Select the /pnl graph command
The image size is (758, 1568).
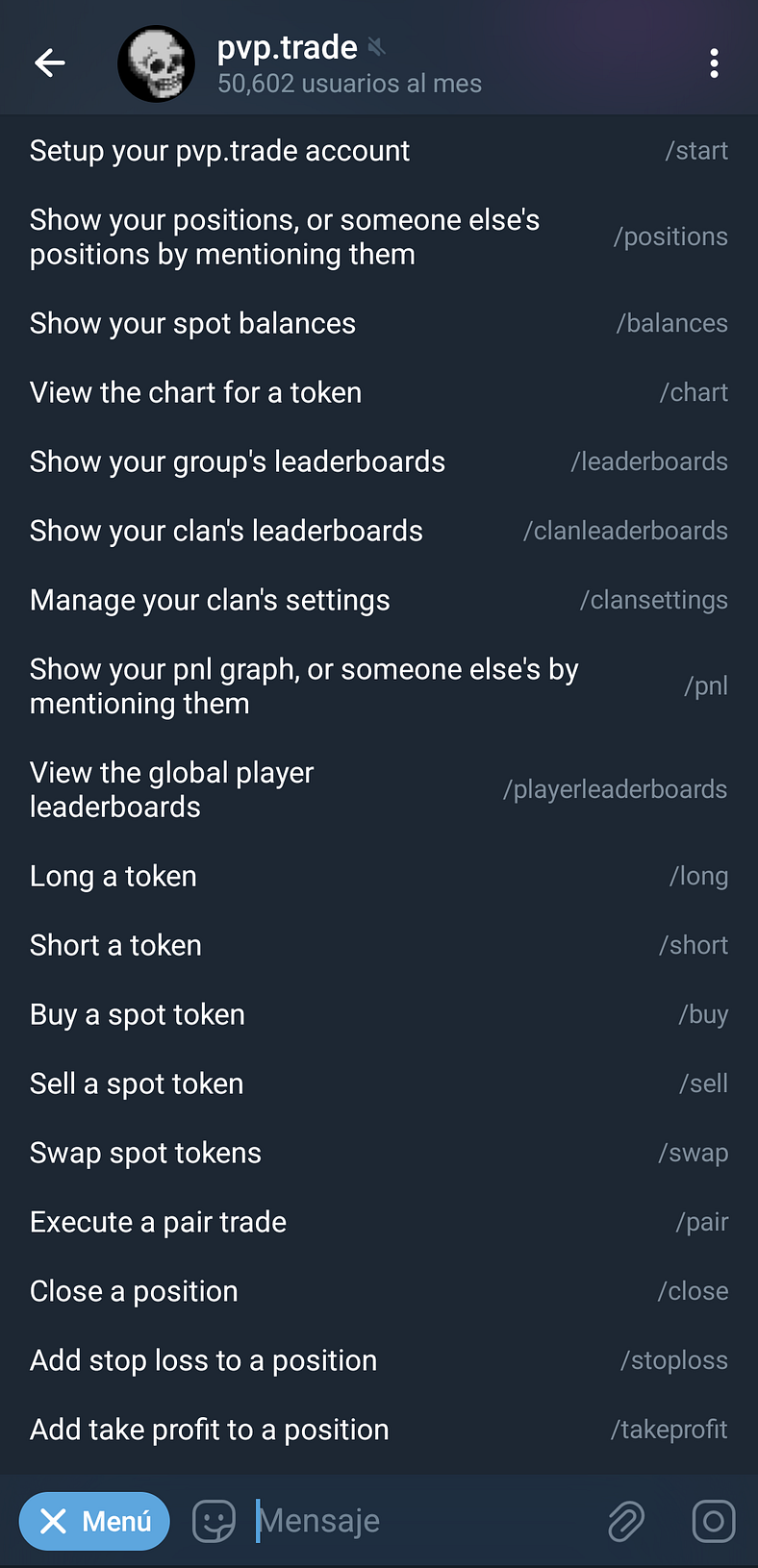tap(379, 686)
